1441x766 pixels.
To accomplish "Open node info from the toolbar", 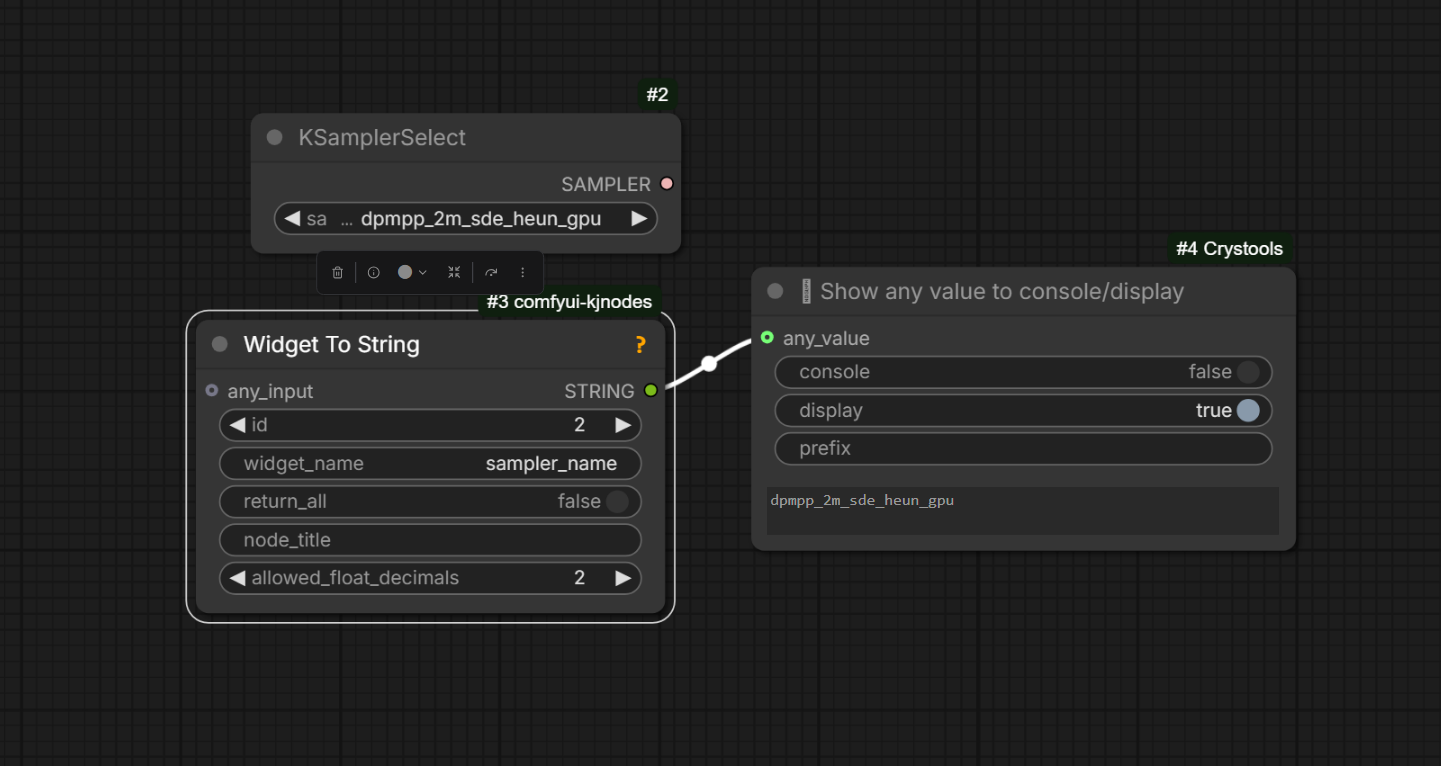I will pos(373,272).
